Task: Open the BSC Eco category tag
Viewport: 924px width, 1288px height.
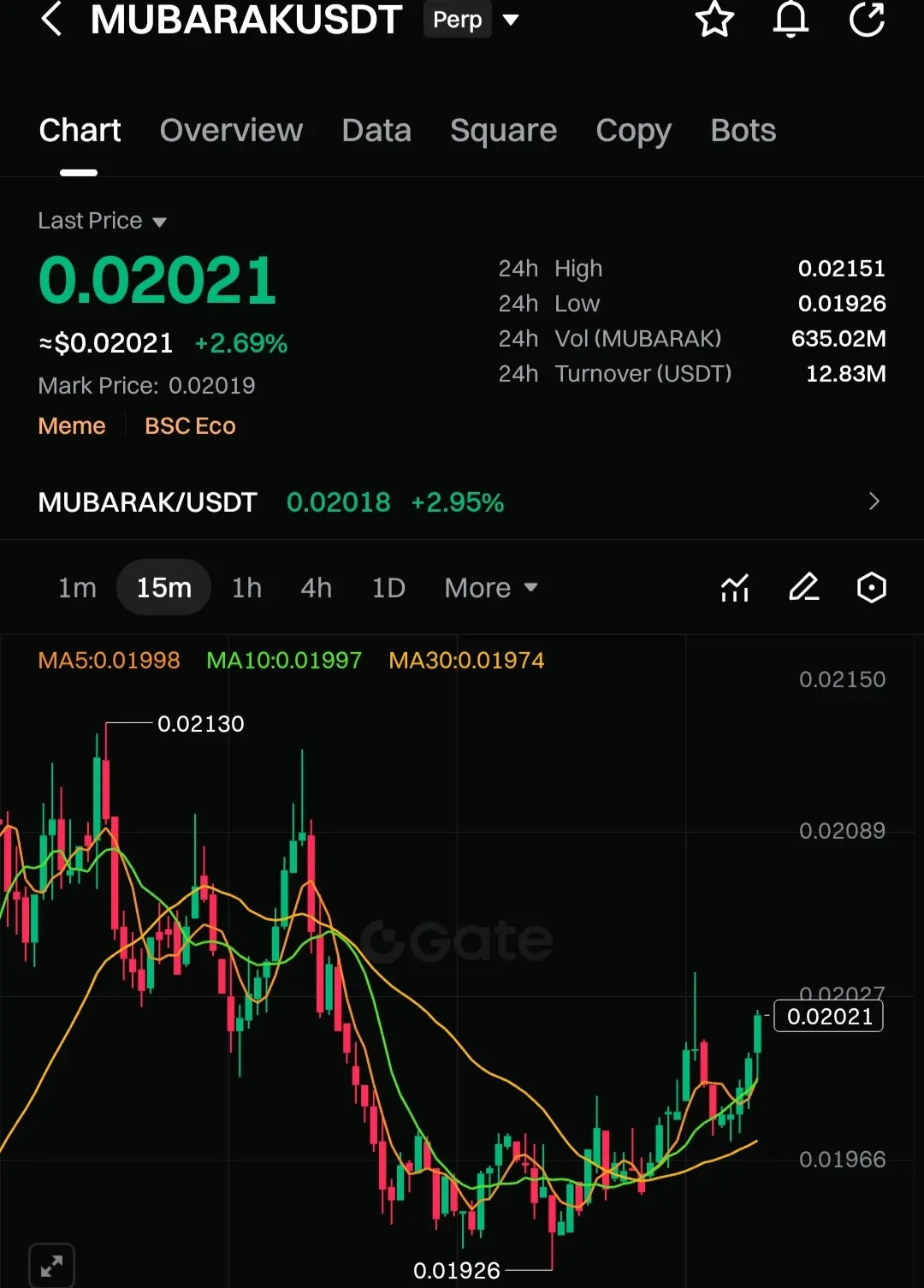Action: (x=190, y=426)
